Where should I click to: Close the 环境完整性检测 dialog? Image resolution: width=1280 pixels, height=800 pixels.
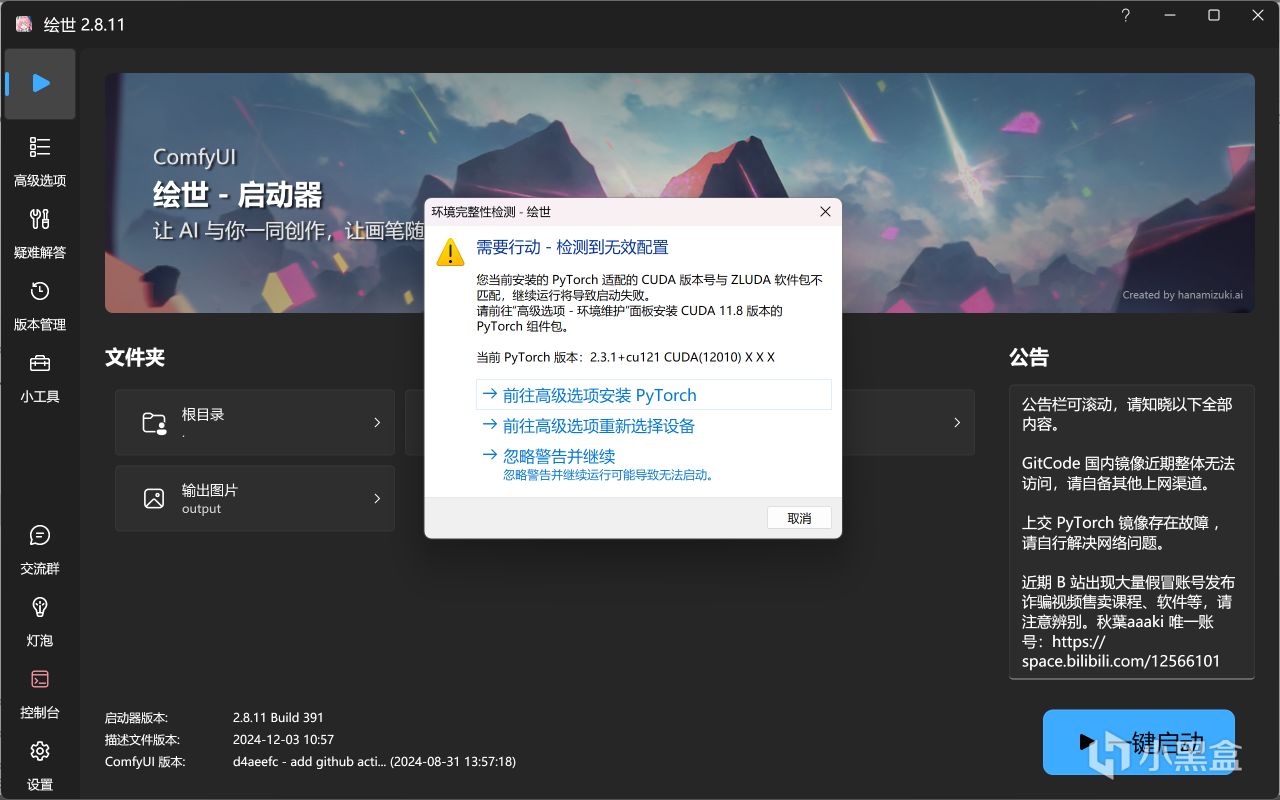pyautogui.click(x=825, y=212)
